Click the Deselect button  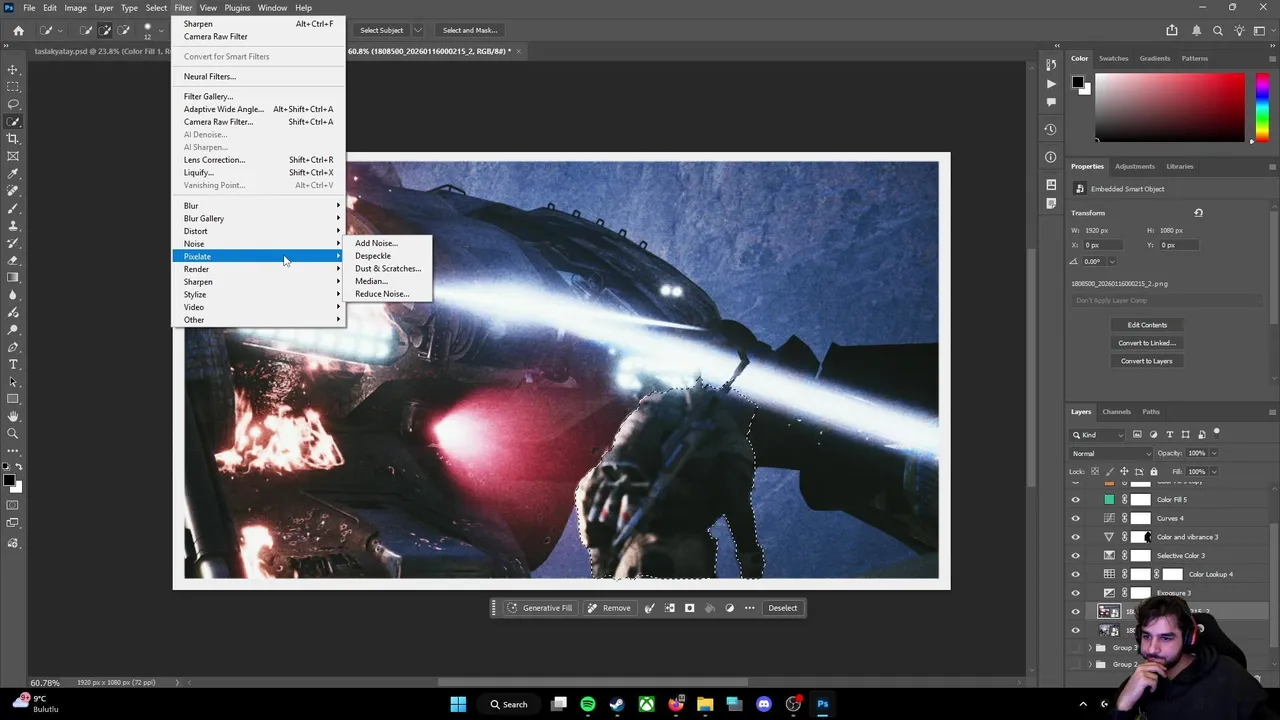tap(783, 608)
